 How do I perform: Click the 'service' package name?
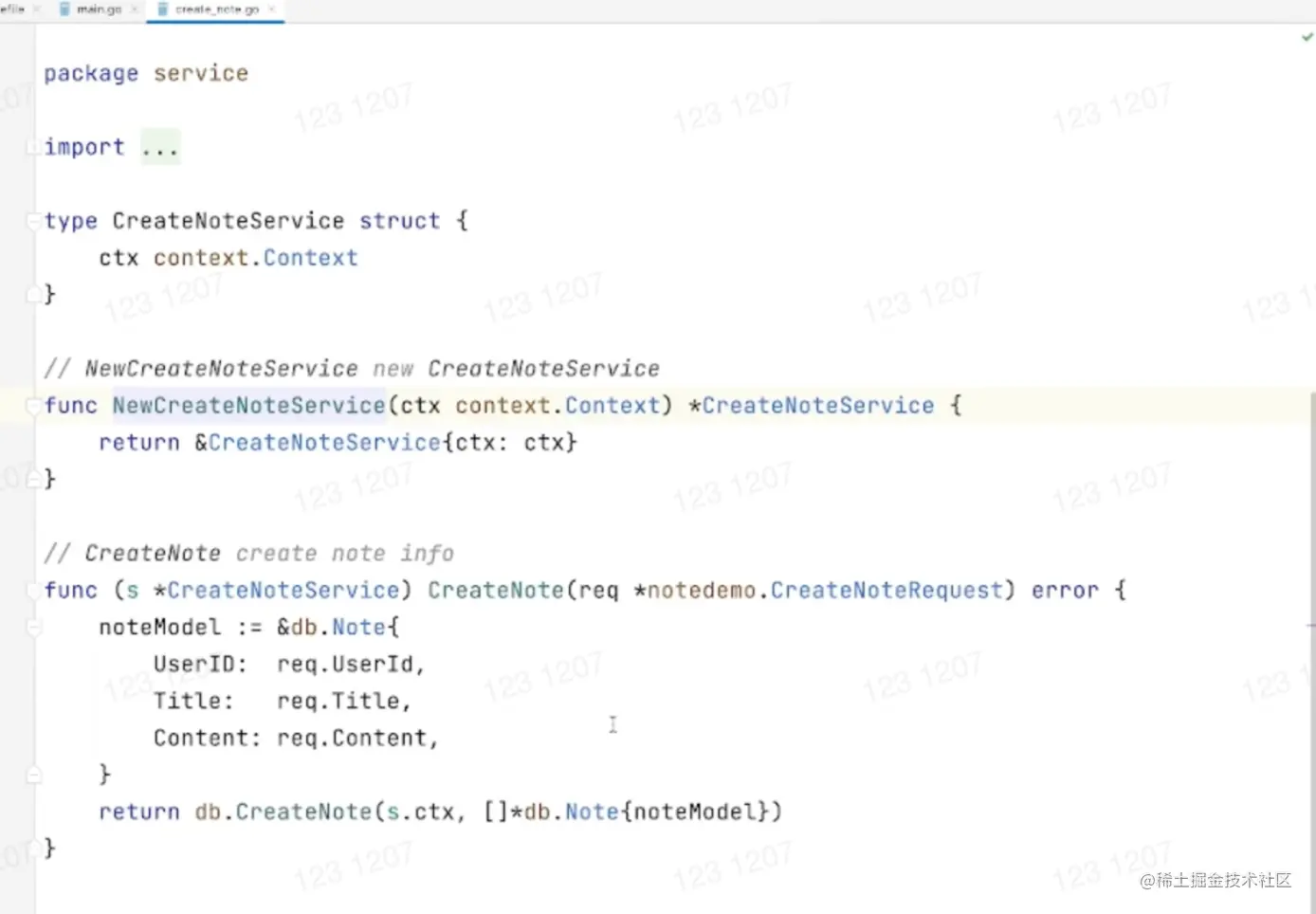tap(201, 74)
